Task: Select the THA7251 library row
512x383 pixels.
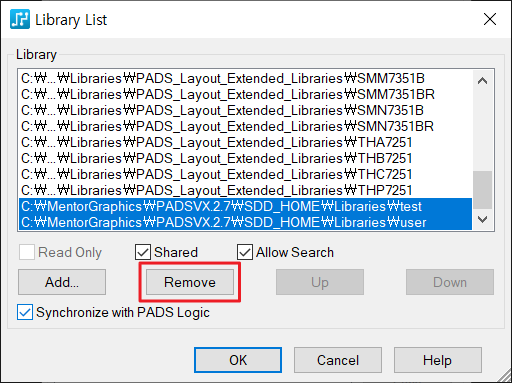Action: [245, 142]
